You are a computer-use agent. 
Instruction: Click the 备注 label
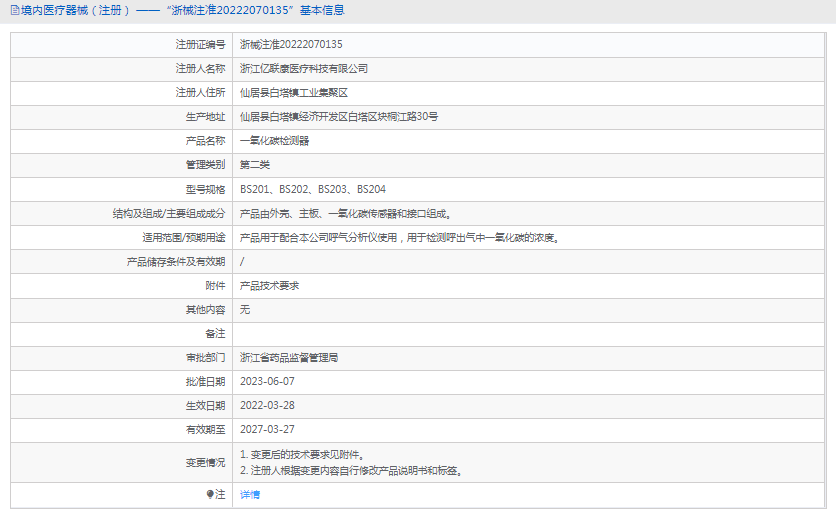215,334
